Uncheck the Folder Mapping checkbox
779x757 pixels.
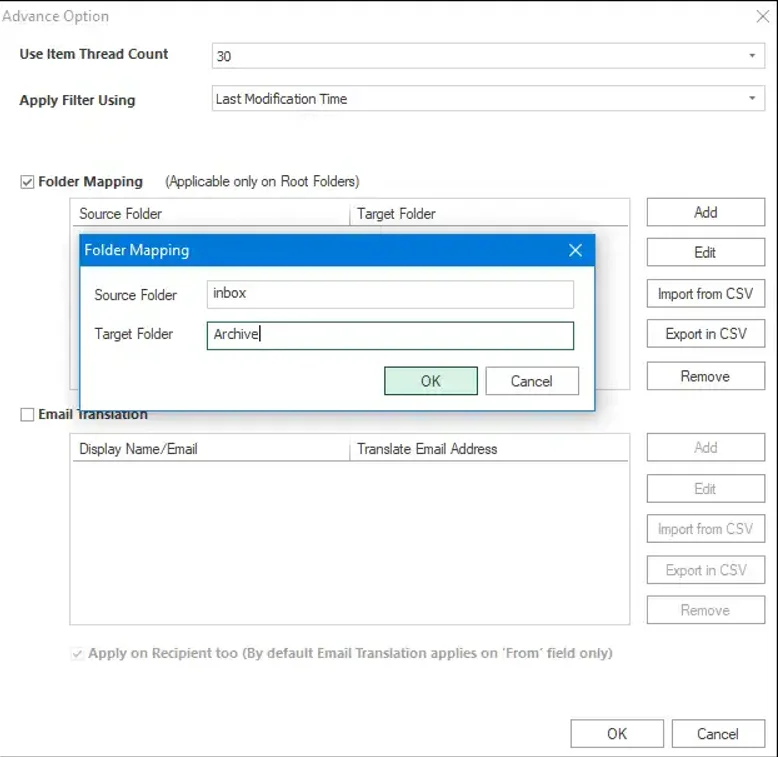click(x=27, y=182)
